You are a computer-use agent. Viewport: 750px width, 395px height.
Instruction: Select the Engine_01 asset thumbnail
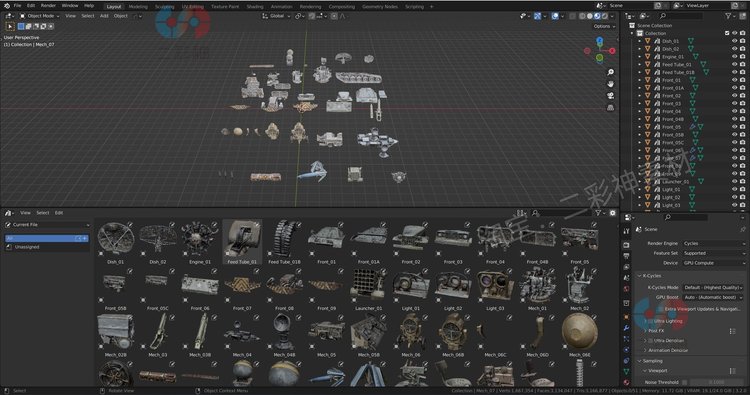[x=199, y=242]
